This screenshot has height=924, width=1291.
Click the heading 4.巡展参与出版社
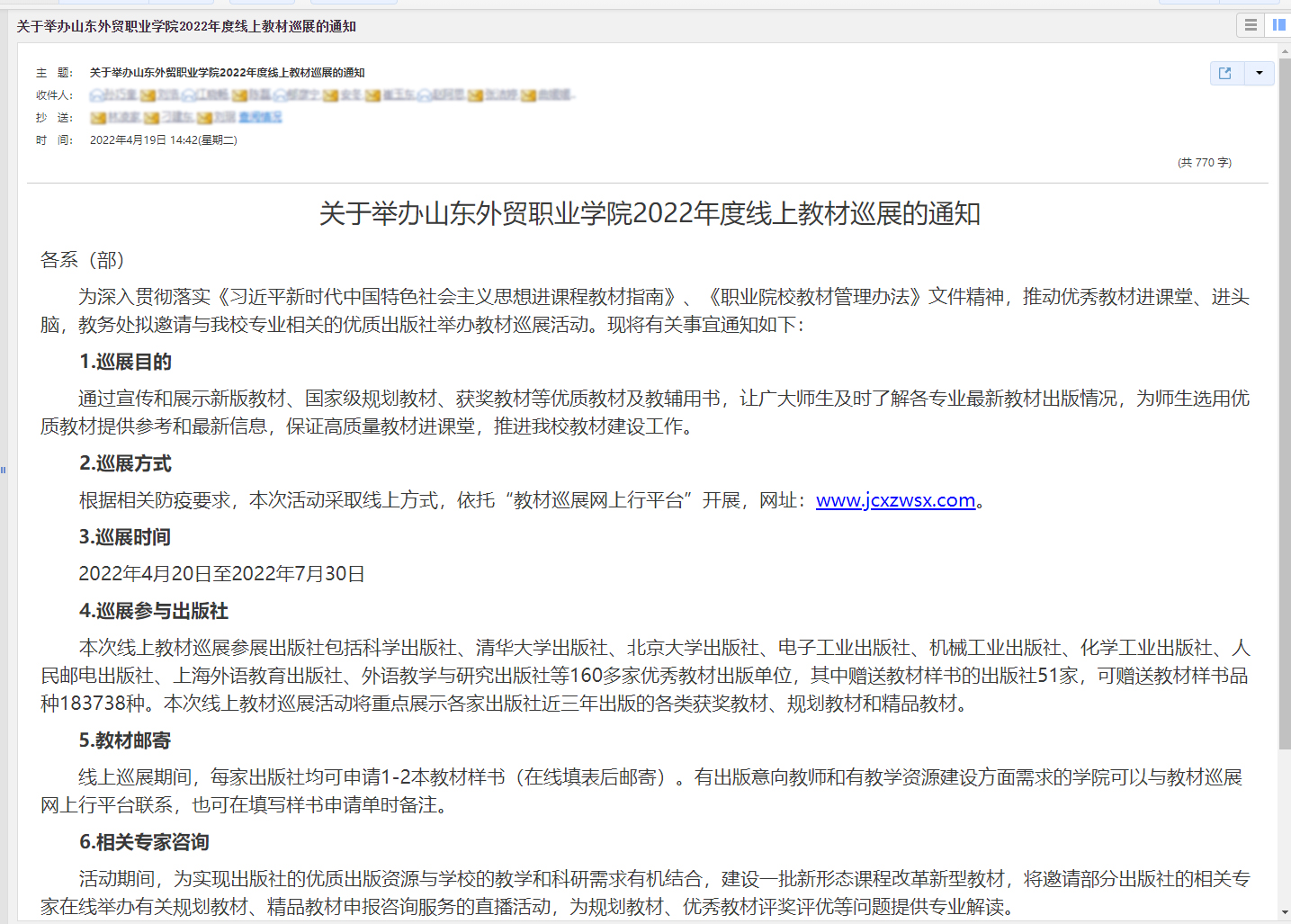[x=153, y=611]
